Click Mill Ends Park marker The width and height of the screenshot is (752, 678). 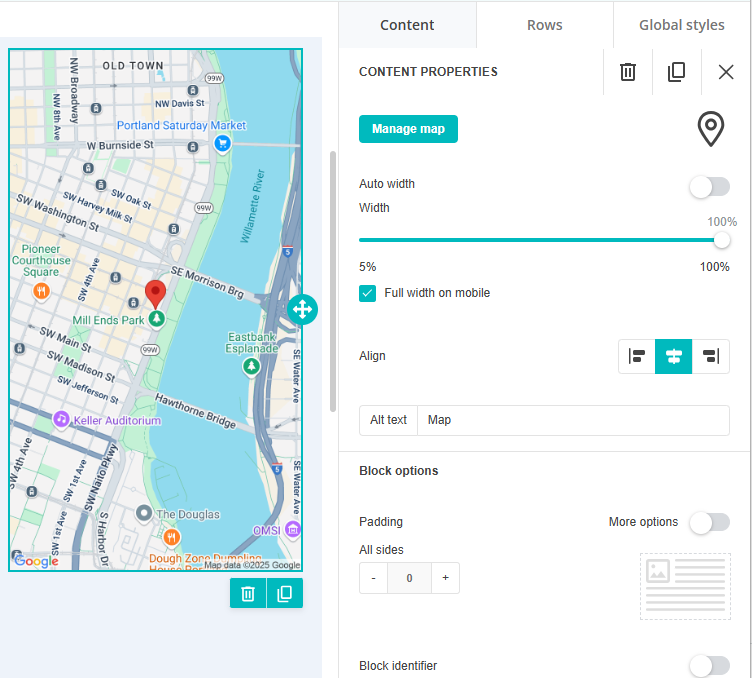point(156,318)
